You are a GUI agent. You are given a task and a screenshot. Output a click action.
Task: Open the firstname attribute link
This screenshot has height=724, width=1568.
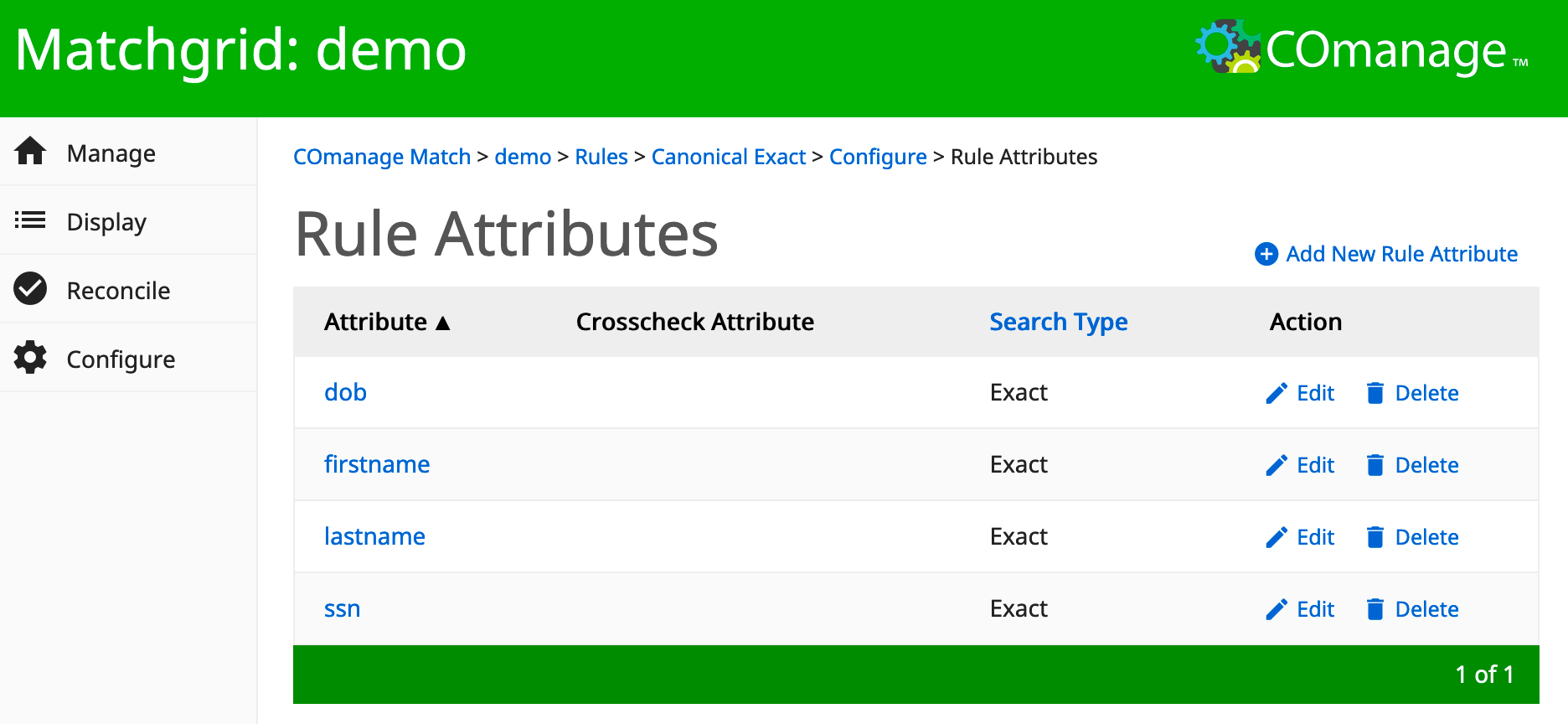coord(377,464)
